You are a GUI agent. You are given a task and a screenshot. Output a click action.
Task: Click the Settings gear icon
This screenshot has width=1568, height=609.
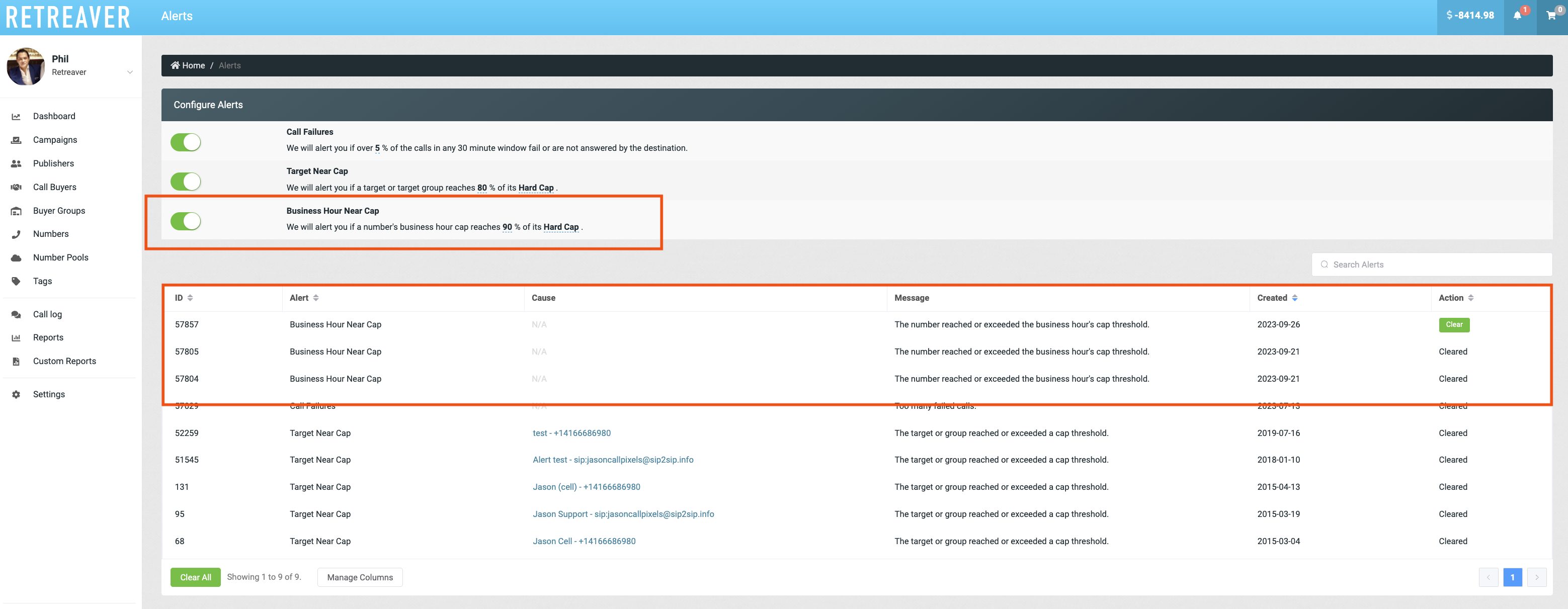pos(17,394)
